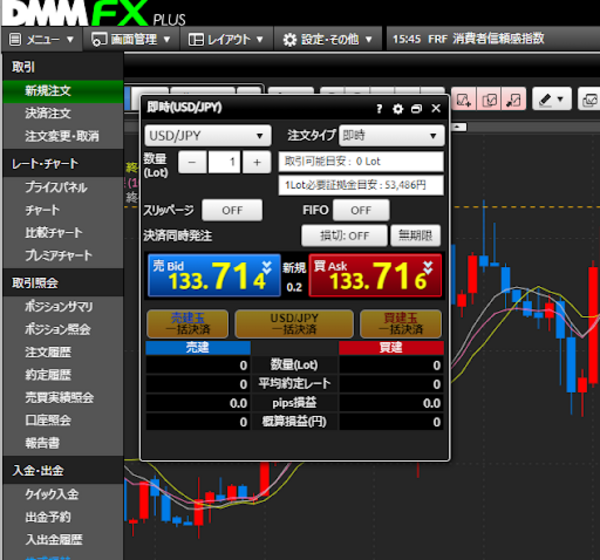
Task: Click the 数量(Lot) input field
Action: click(x=225, y=162)
